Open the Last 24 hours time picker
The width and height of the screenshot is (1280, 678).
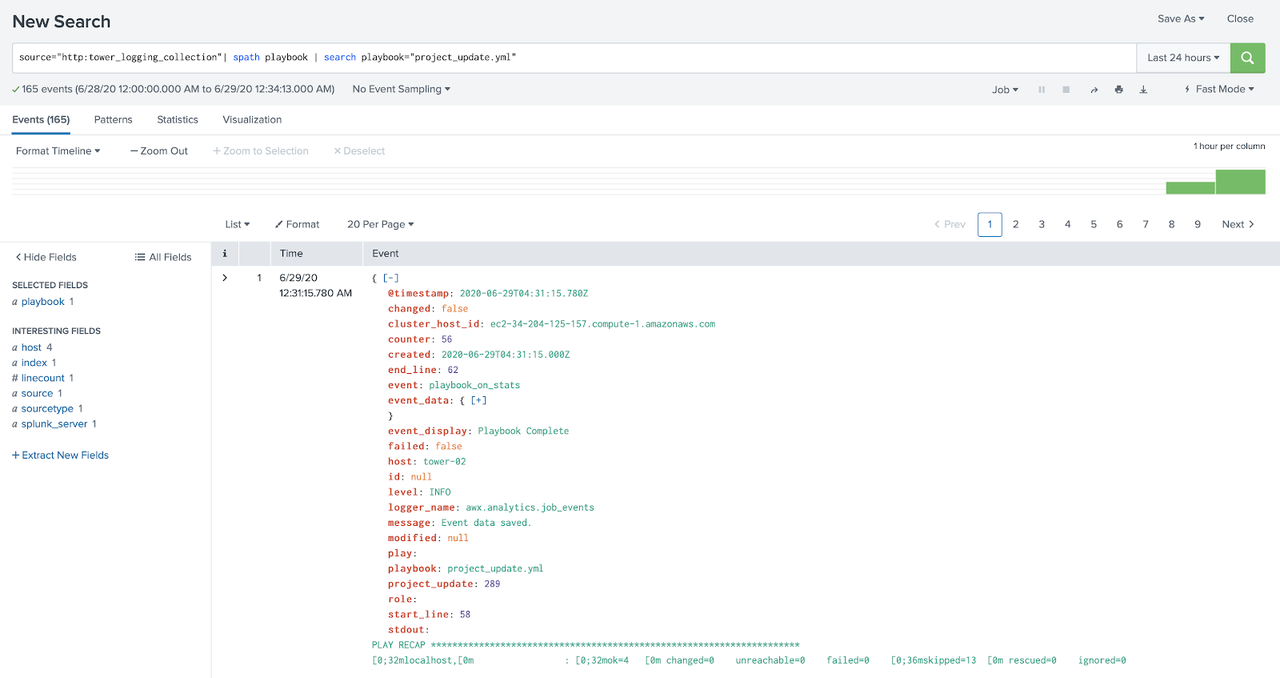coord(1182,58)
